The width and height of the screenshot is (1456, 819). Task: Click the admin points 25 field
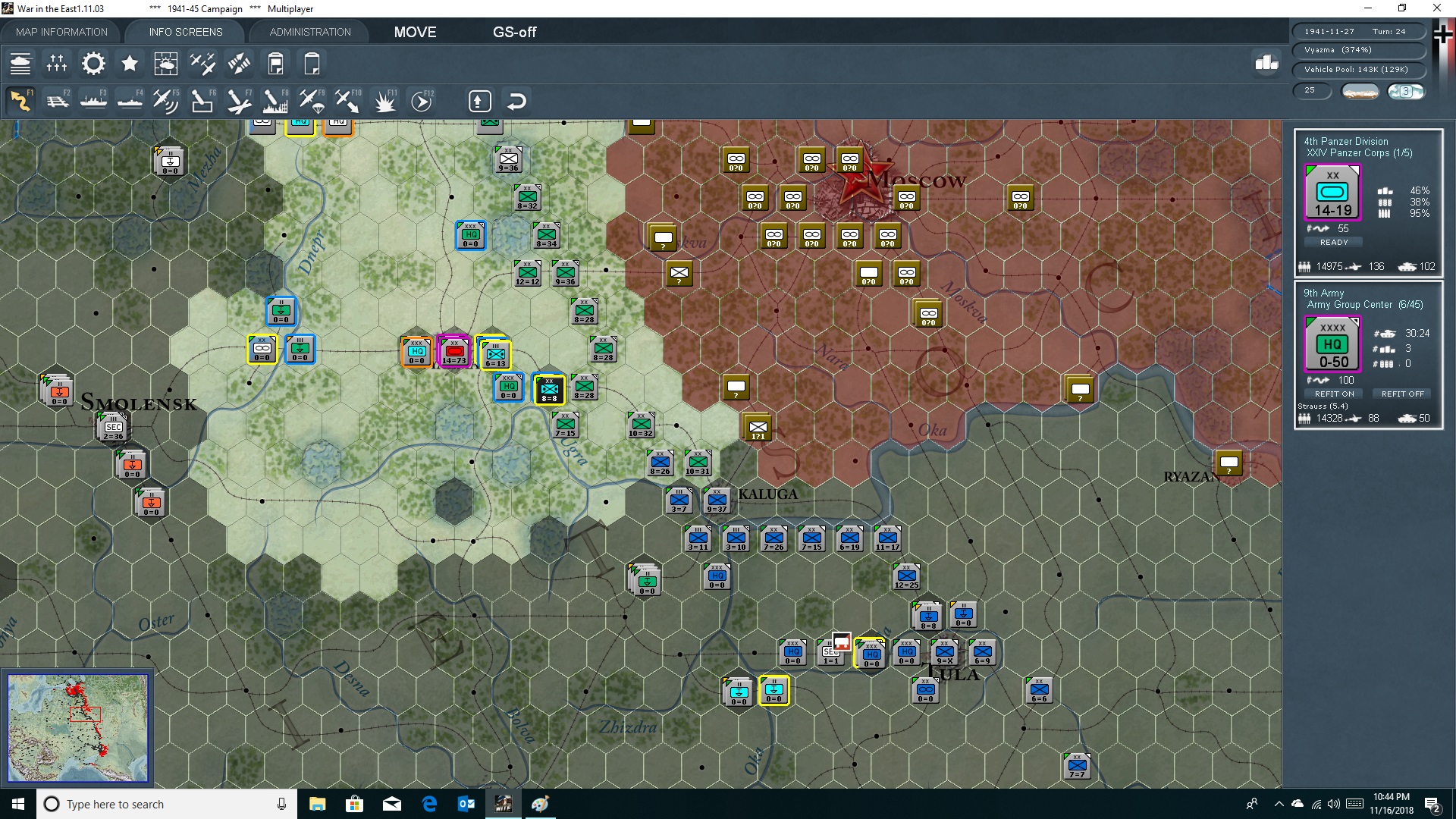[x=1312, y=90]
